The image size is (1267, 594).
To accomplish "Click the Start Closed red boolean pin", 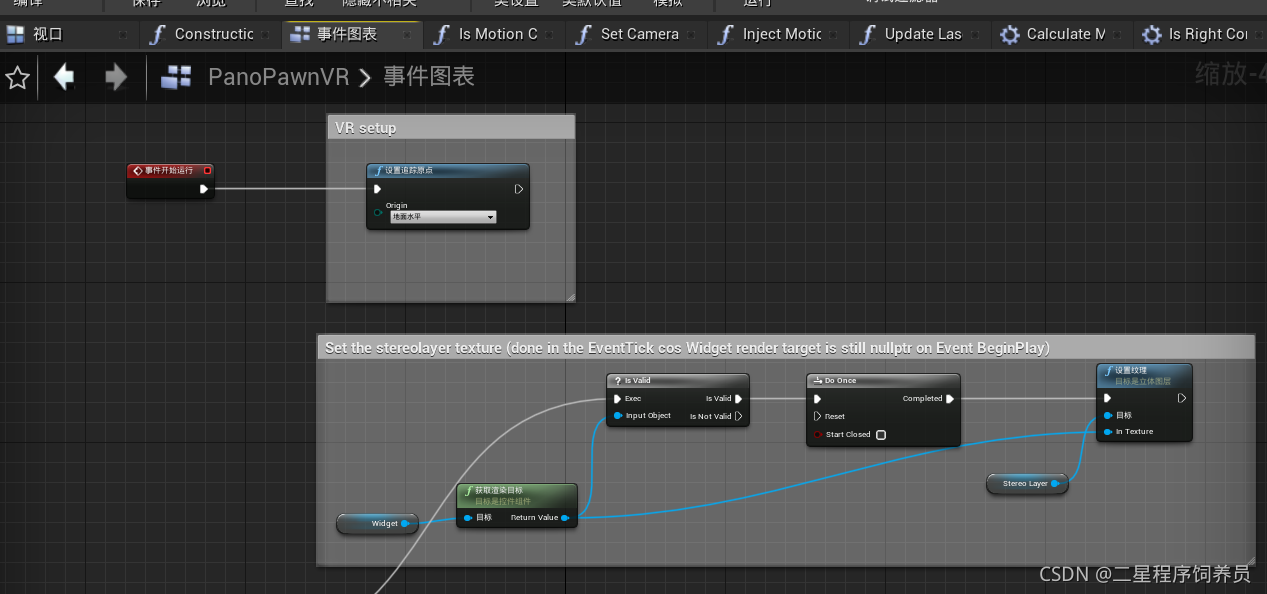I will pos(817,435).
